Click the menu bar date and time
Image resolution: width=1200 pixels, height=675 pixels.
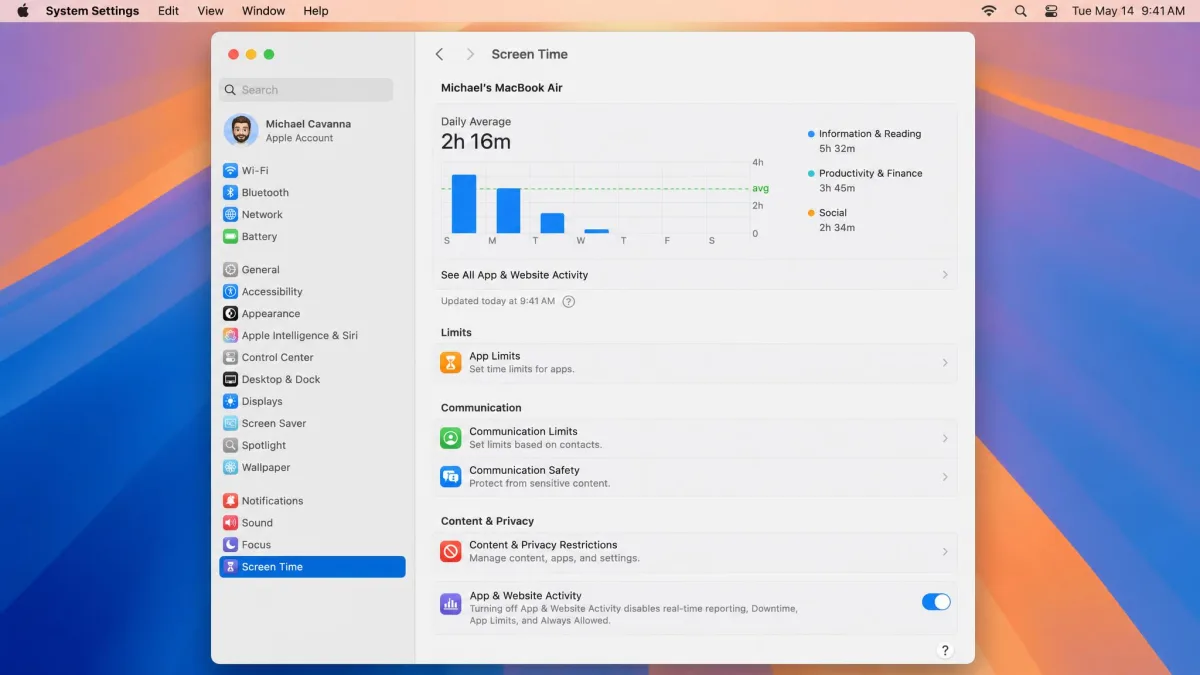click(x=1128, y=11)
